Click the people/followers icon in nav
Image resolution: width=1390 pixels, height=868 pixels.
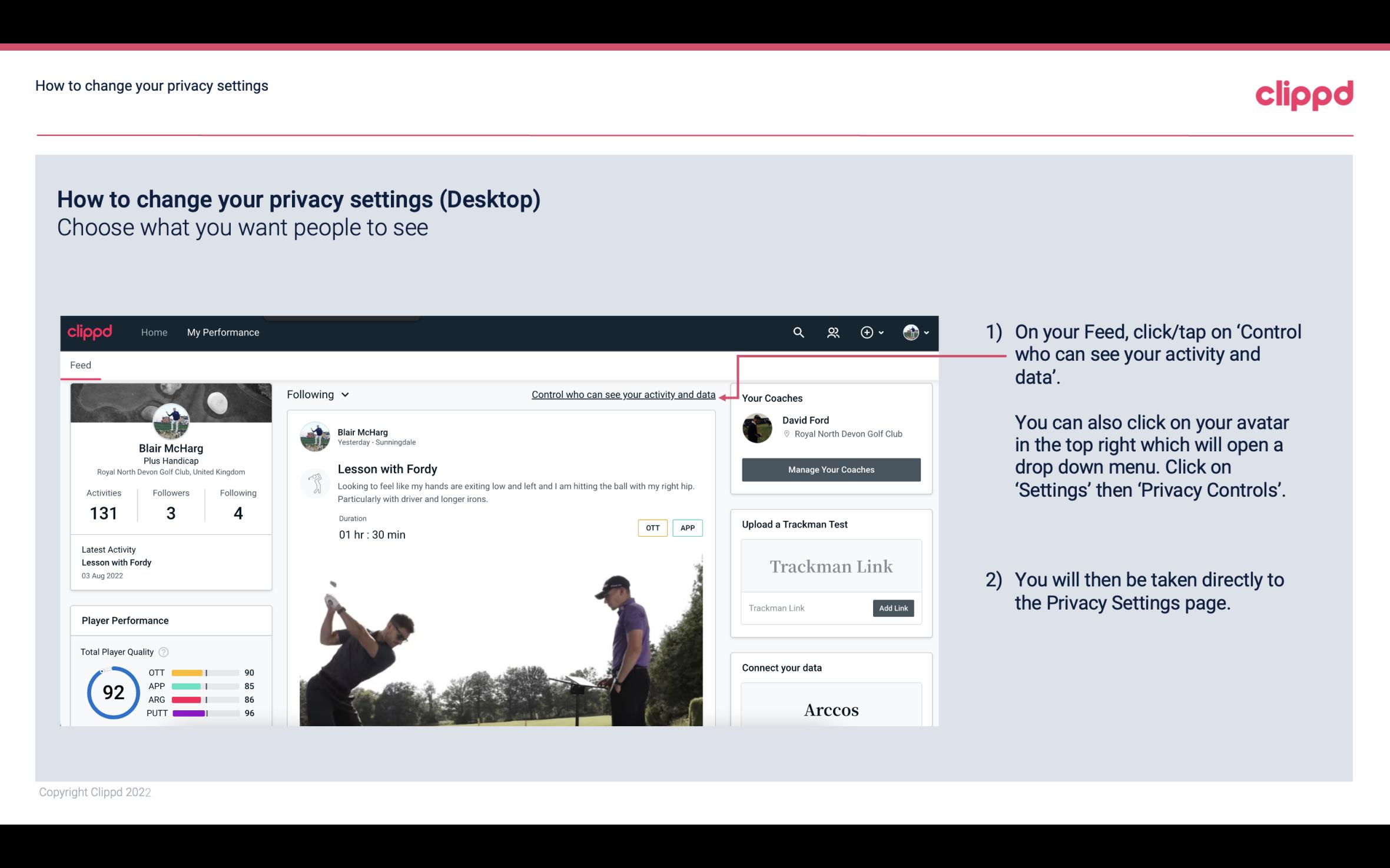tap(833, 332)
